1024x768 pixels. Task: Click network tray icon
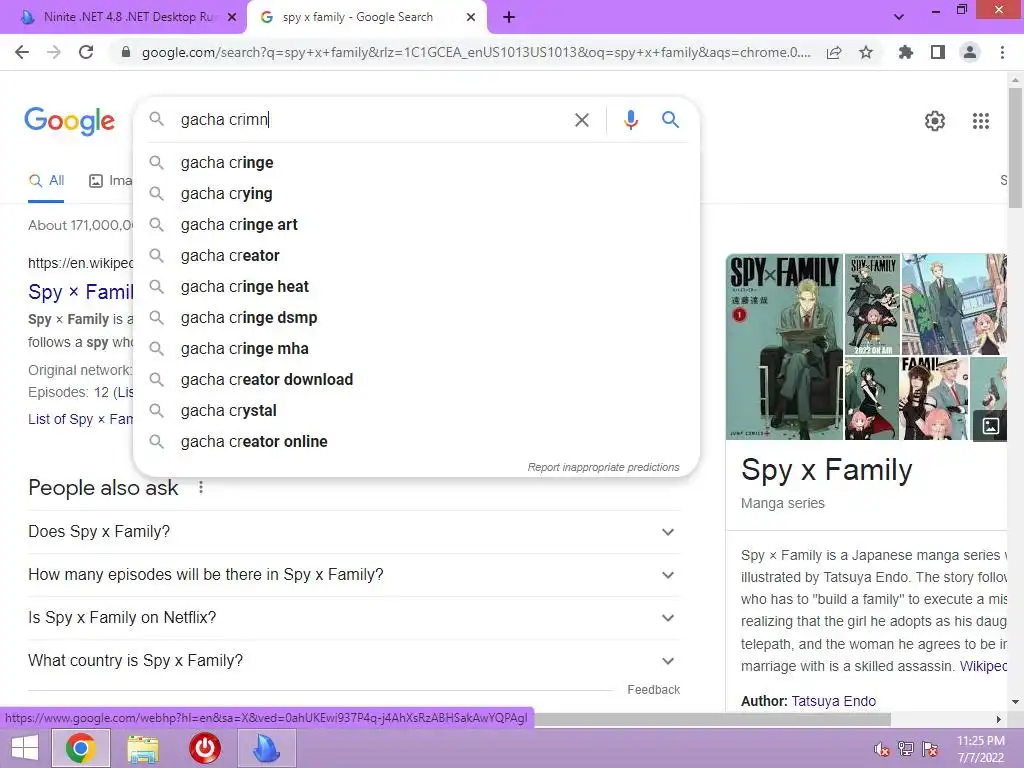(906, 749)
